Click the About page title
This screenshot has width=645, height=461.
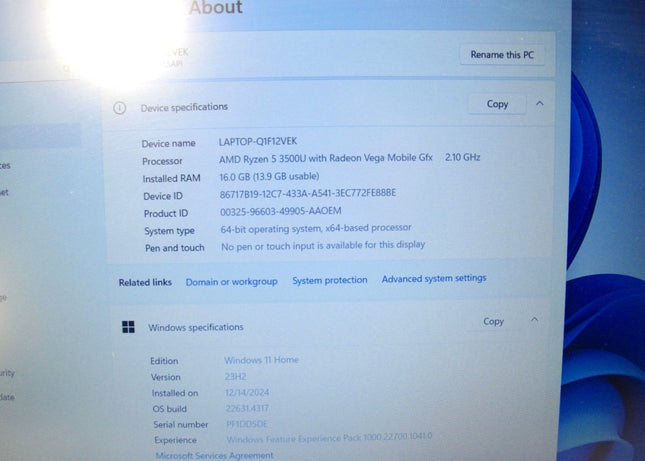click(x=216, y=7)
